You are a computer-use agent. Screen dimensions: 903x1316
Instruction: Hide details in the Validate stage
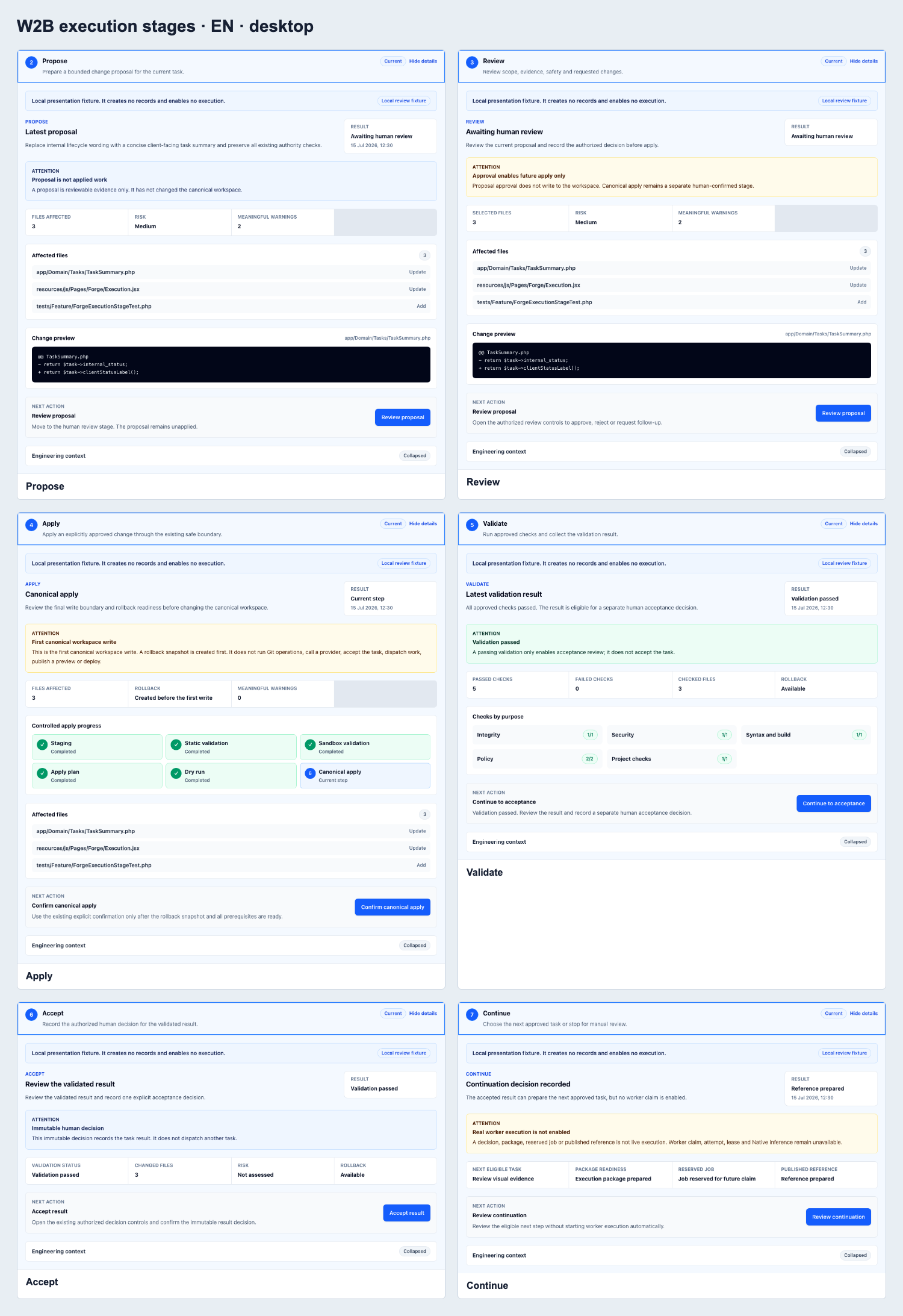coord(864,523)
